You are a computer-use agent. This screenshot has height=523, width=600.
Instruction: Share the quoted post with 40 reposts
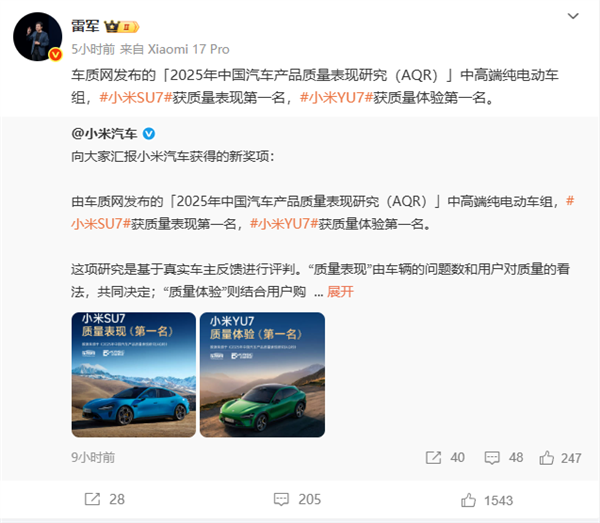coord(445,457)
